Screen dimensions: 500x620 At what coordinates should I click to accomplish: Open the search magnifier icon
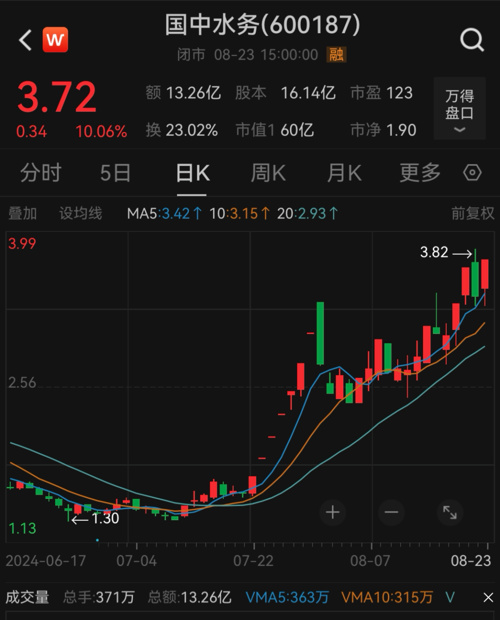tap(472, 40)
